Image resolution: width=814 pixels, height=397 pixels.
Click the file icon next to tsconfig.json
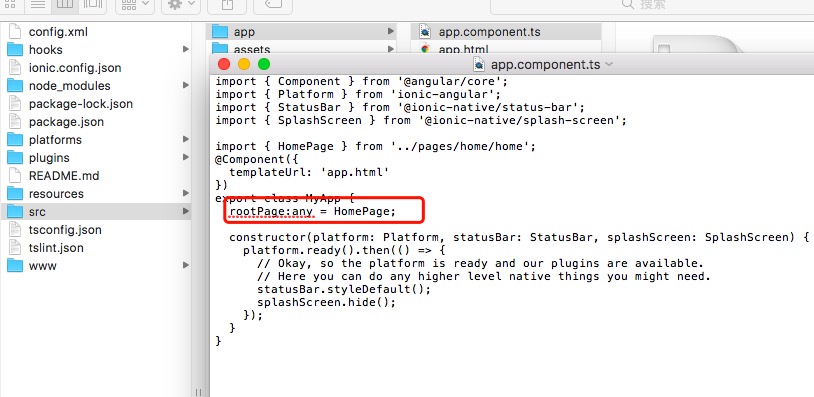pos(16,230)
